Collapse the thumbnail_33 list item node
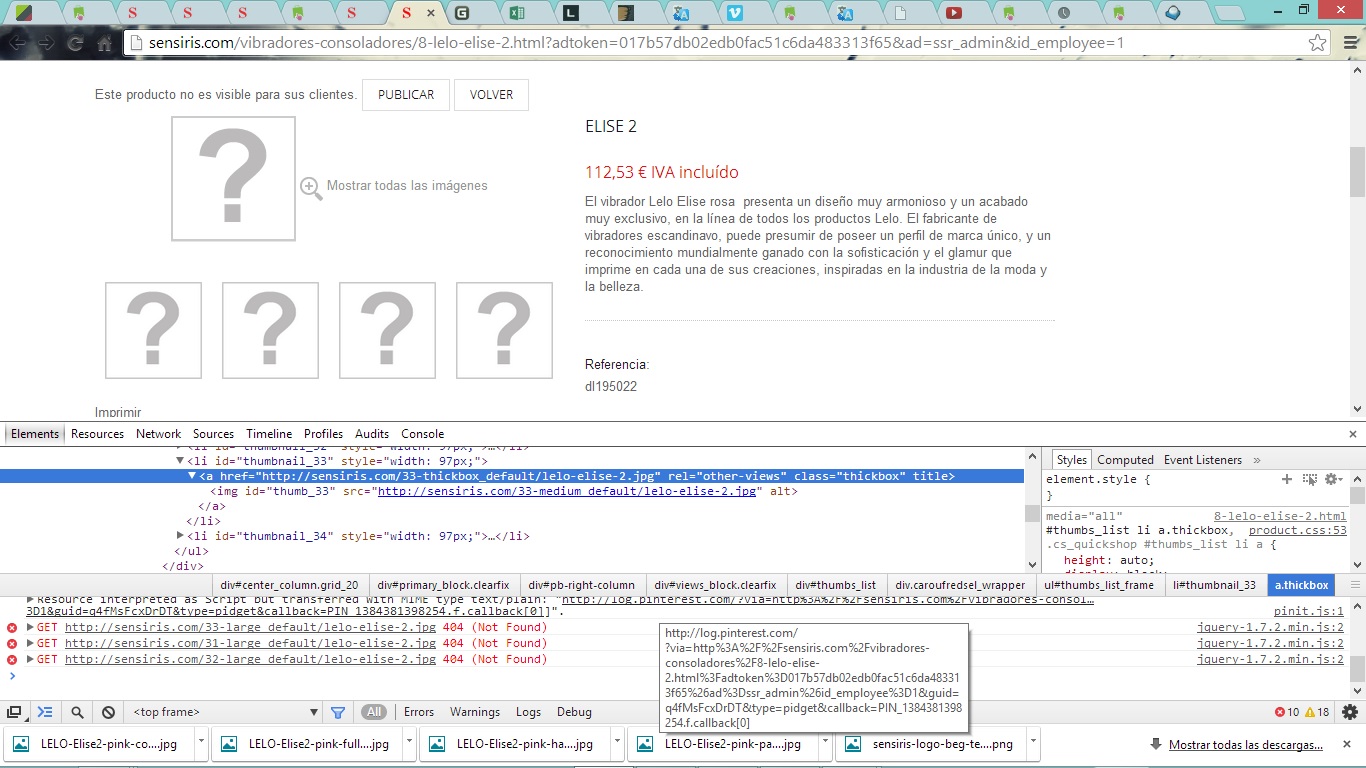 pyautogui.click(x=180, y=461)
